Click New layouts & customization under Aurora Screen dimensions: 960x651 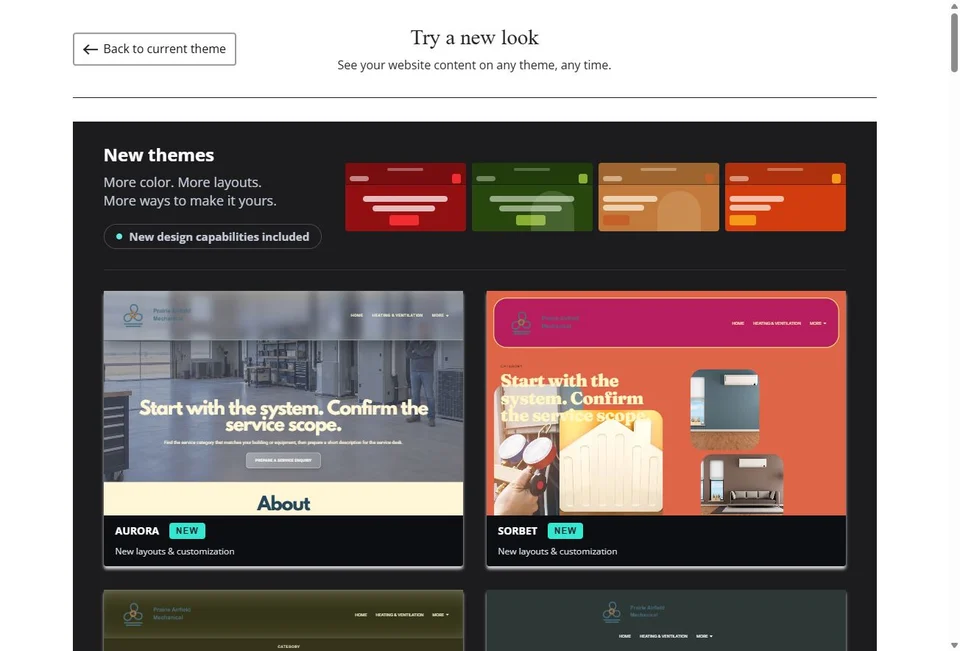[x=174, y=551]
